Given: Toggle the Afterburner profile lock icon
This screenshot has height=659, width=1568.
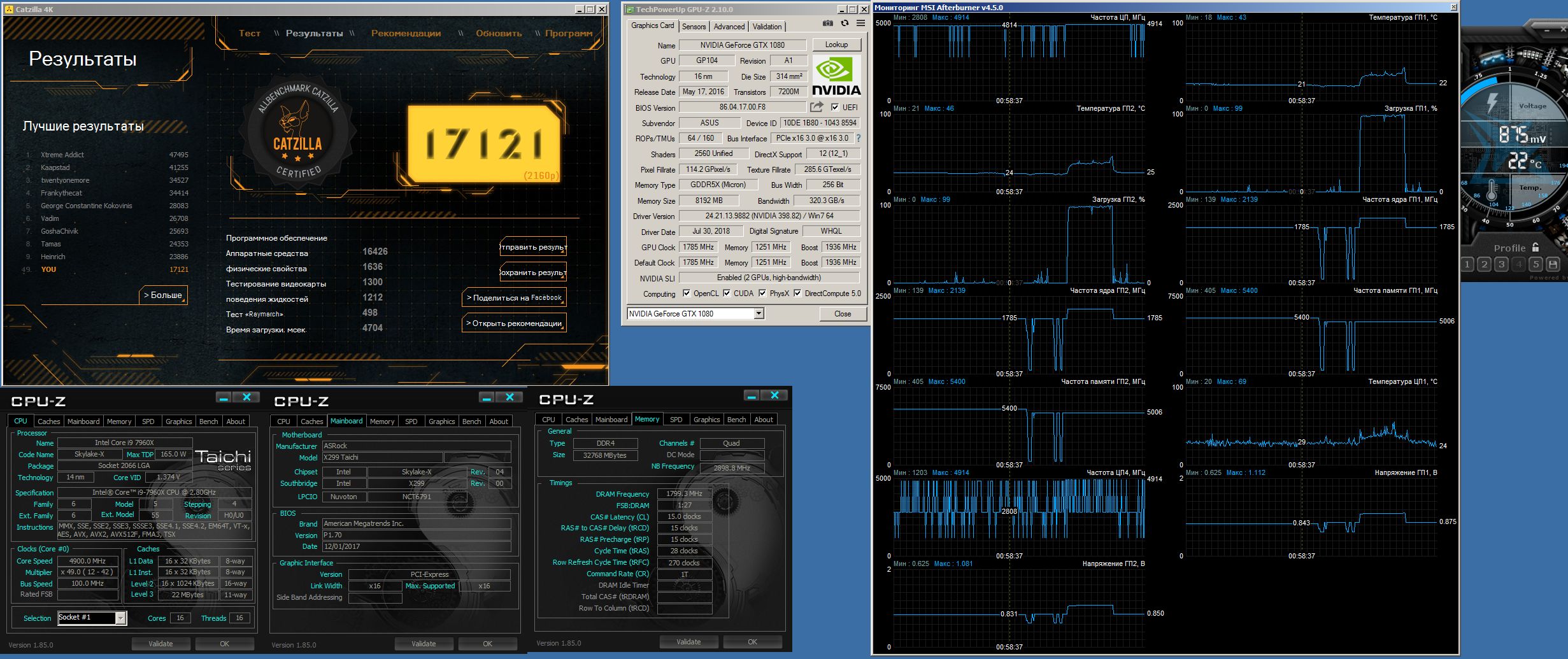Looking at the screenshot, I should (x=1536, y=247).
